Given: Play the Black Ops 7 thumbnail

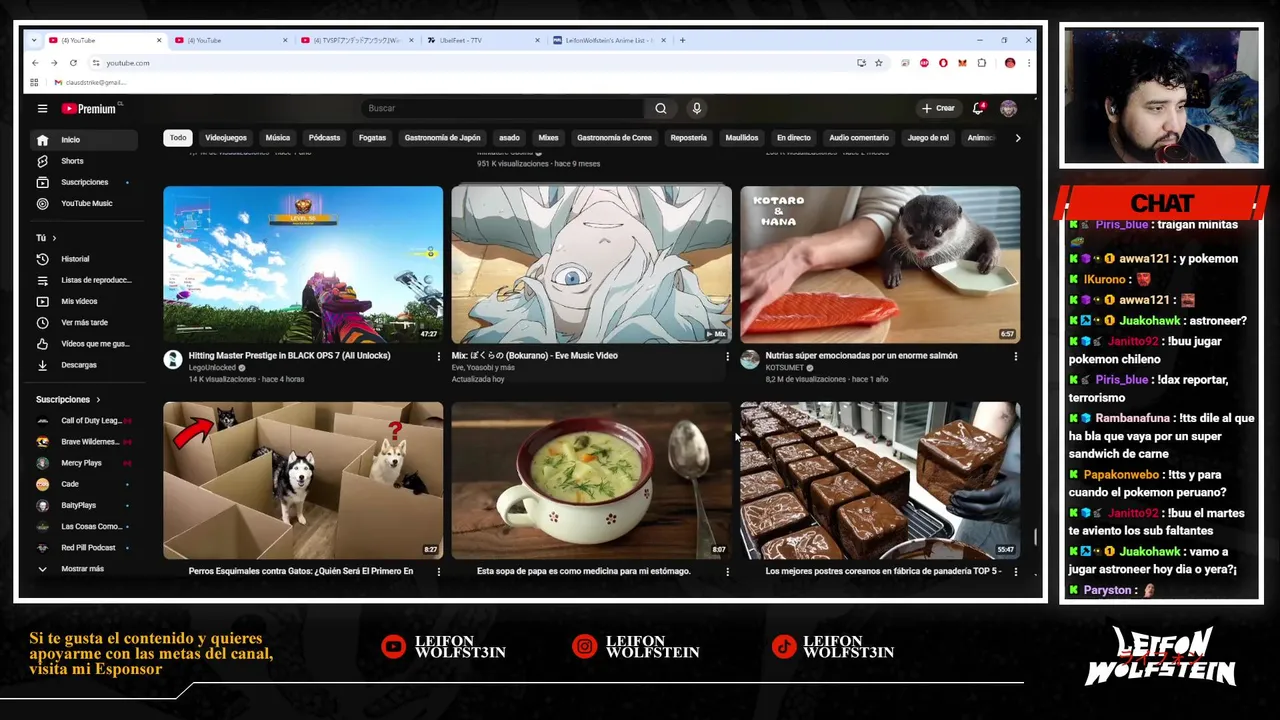Looking at the screenshot, I should pos(303,265).
